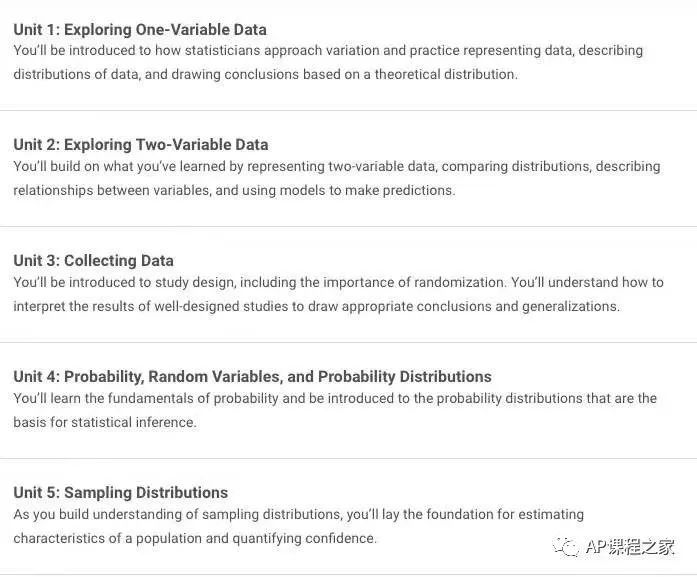The image size is (697, 577).
Task: Click 'theoretical distribution' phrase in Unit 1 text
Action: 446,74
